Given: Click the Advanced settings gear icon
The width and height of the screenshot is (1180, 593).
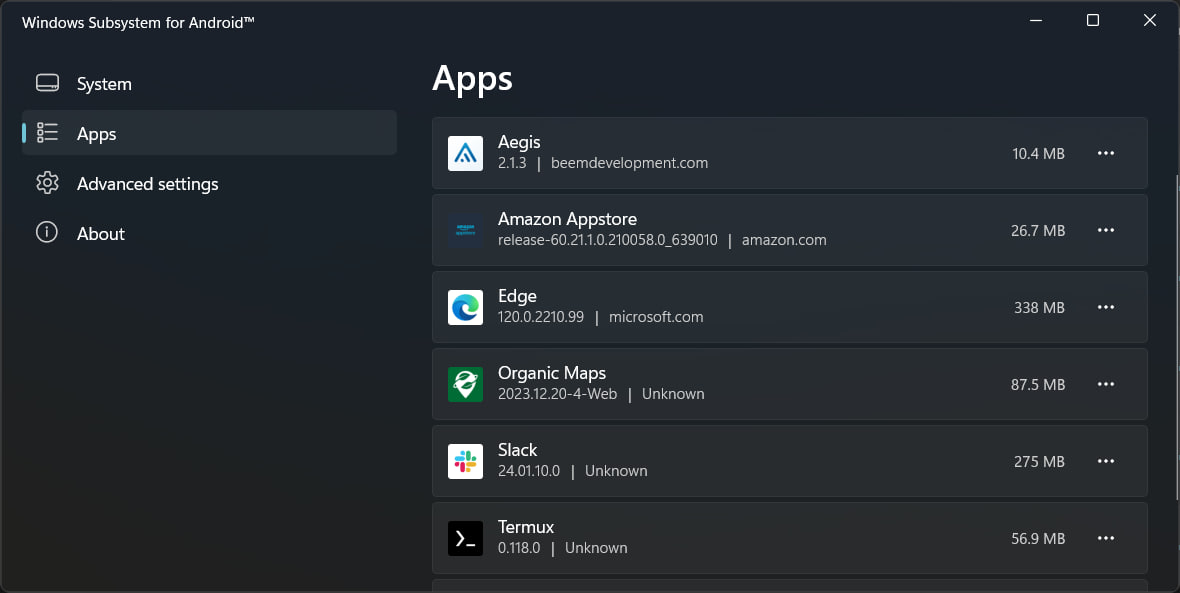Looking at the screenshot, I should coord(47,183).
